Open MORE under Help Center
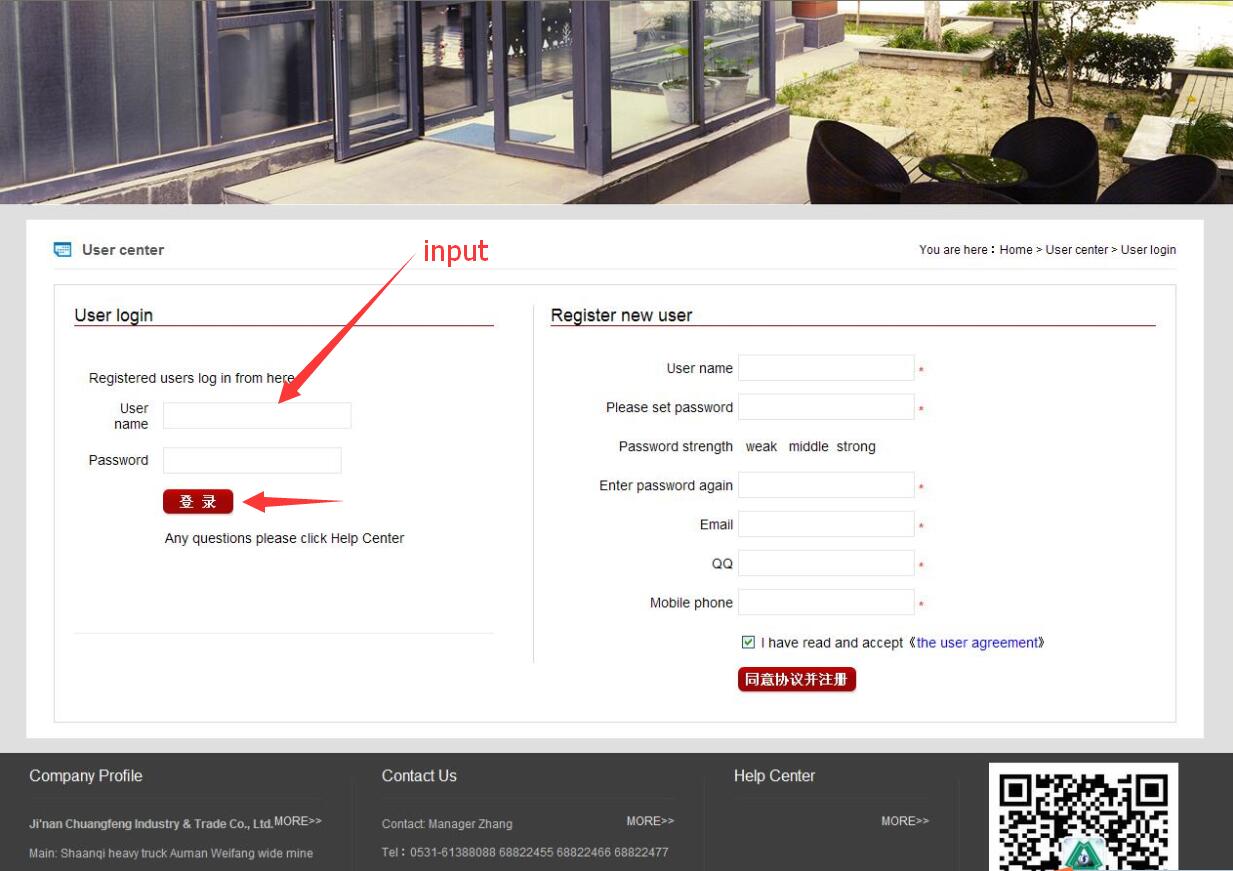Viewport: 1233px width, 871px height. [x=905, y=821]
